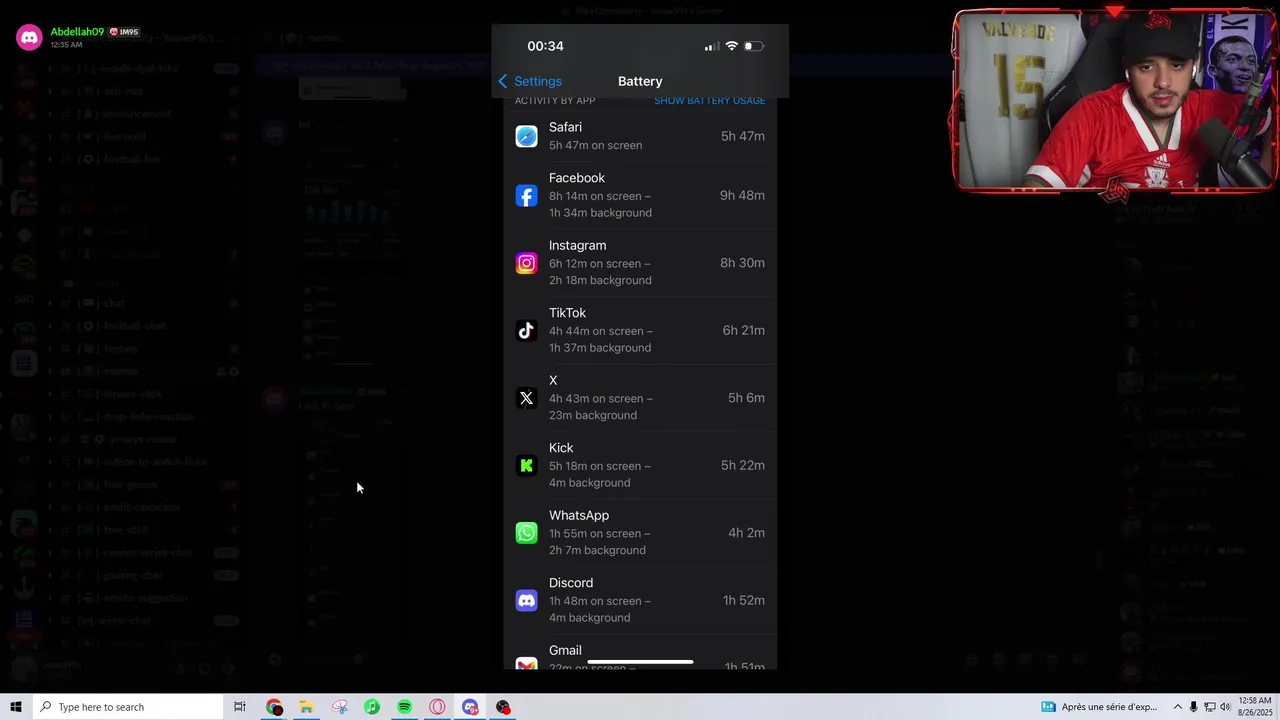
Task: Select Kick 5h 22m usage time
Action: 743,465
